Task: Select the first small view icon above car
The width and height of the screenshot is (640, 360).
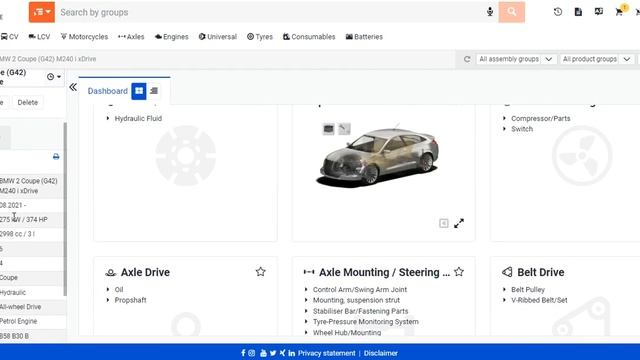Action: (x=329, y=129)
